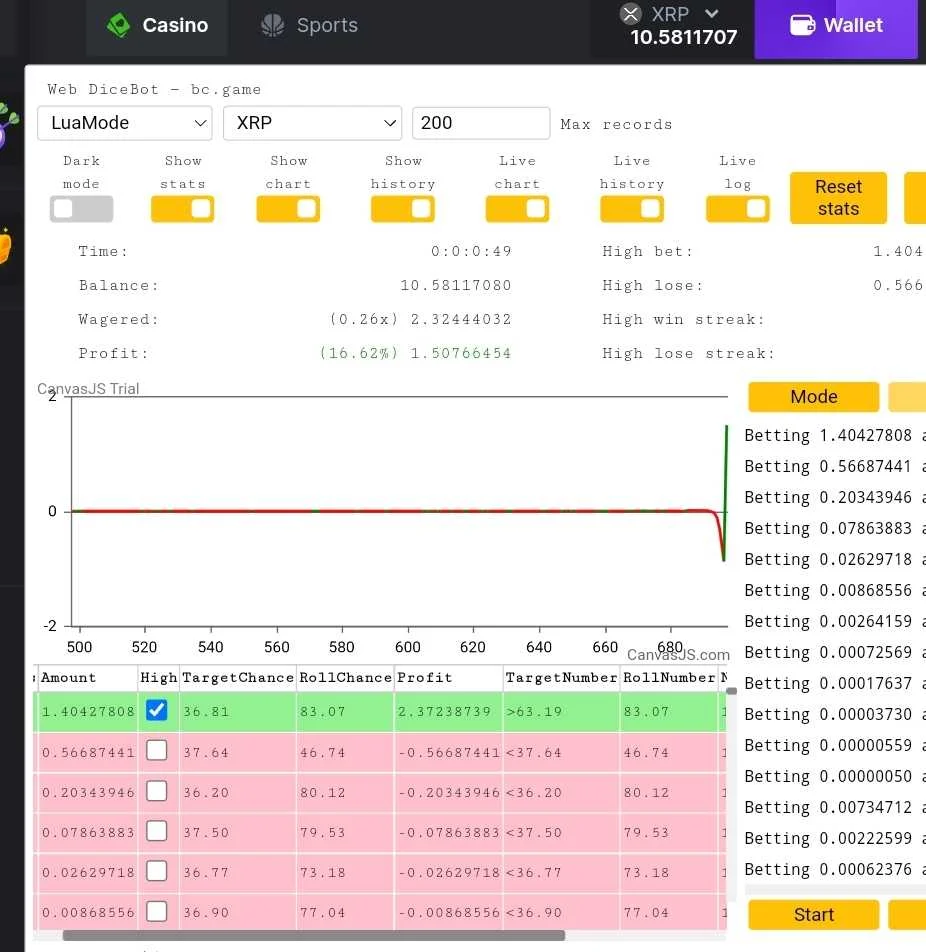The height and width of the screenshot is (952, 926).
Task: Click the Reset stats button
Action: click(839, 198)
